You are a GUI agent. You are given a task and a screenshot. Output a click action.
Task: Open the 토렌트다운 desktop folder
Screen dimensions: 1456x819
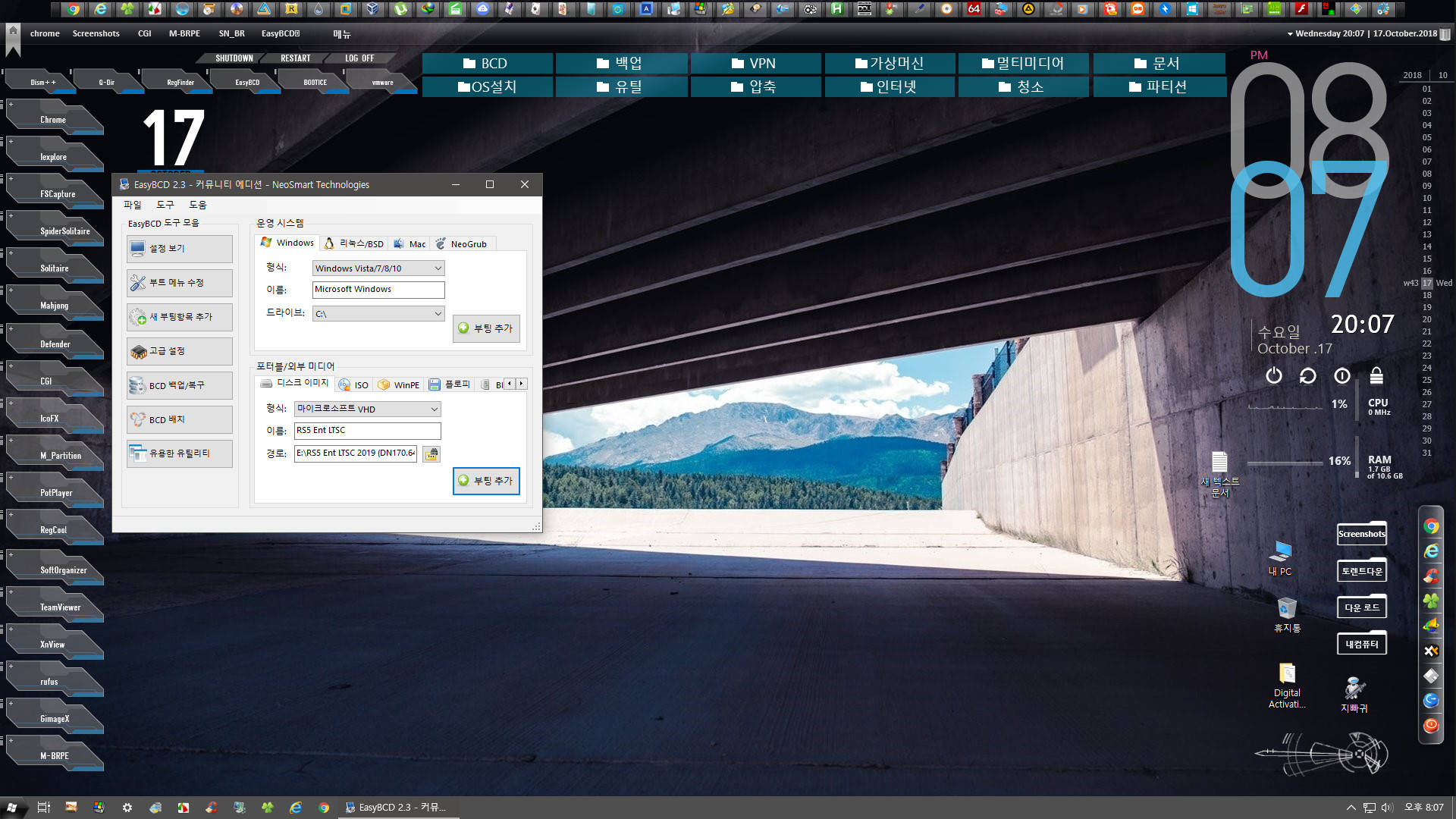pos(1361,571)
